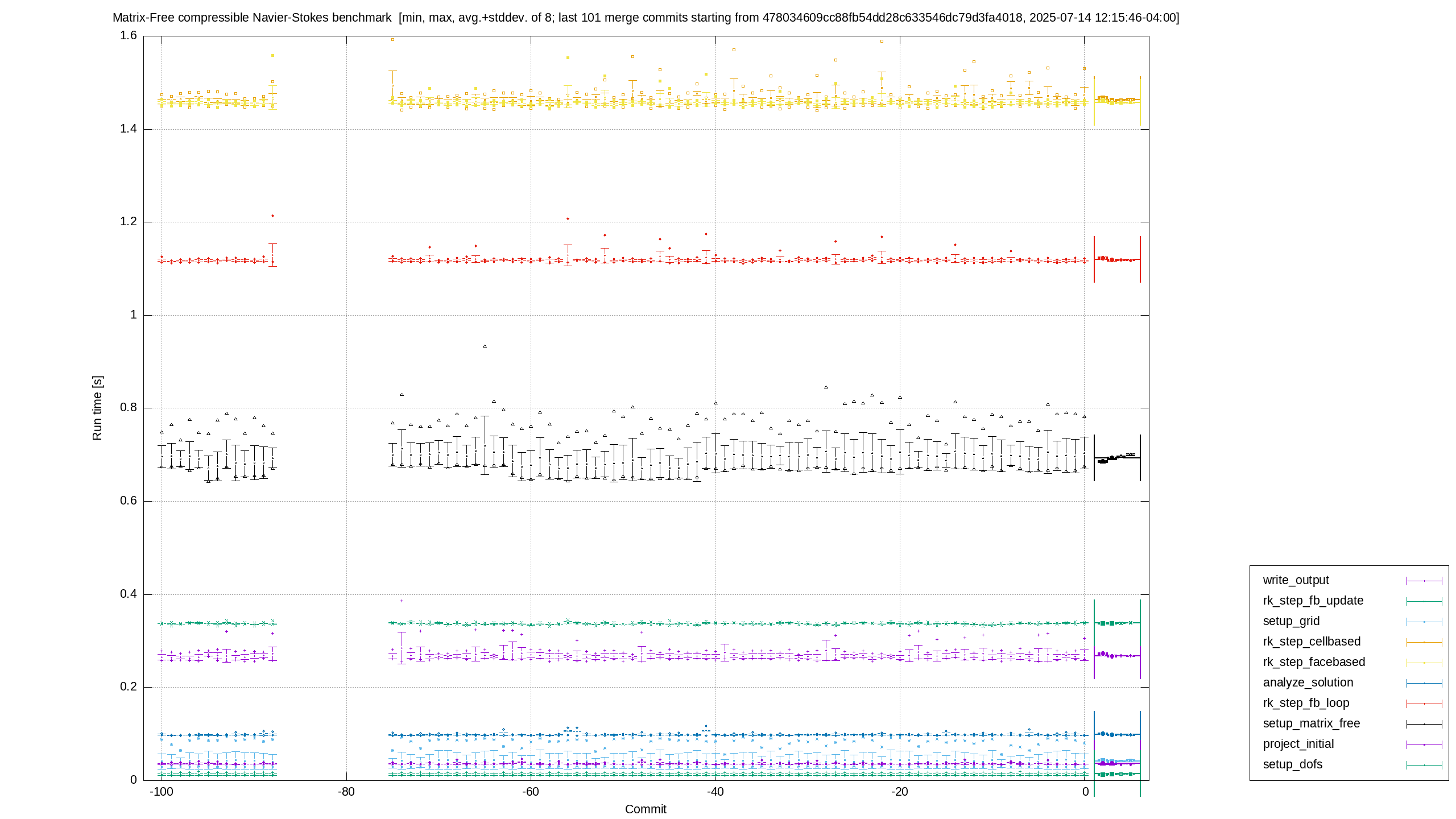Click the chart title text at top
The height and width of the screenshot is (819, 1456).
[x=646, y=18]
